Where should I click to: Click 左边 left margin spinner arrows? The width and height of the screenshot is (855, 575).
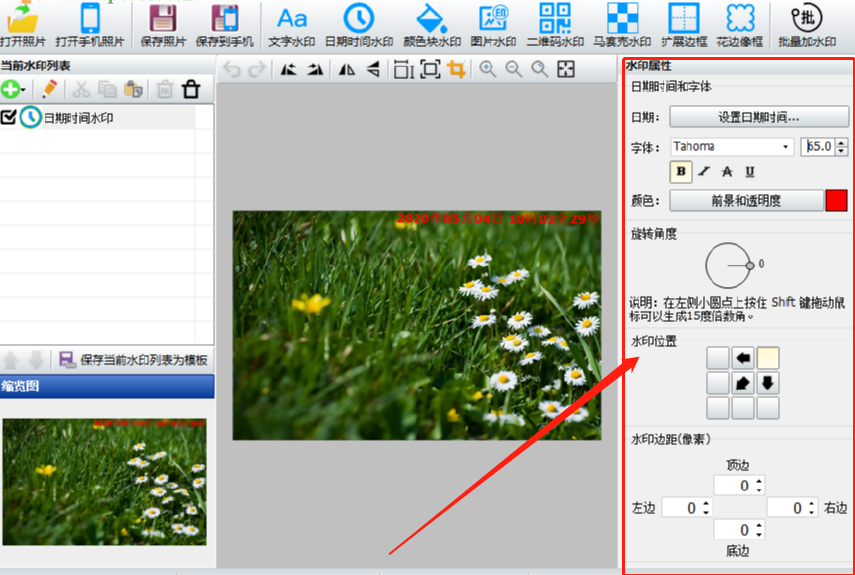(x=706, y=508)
